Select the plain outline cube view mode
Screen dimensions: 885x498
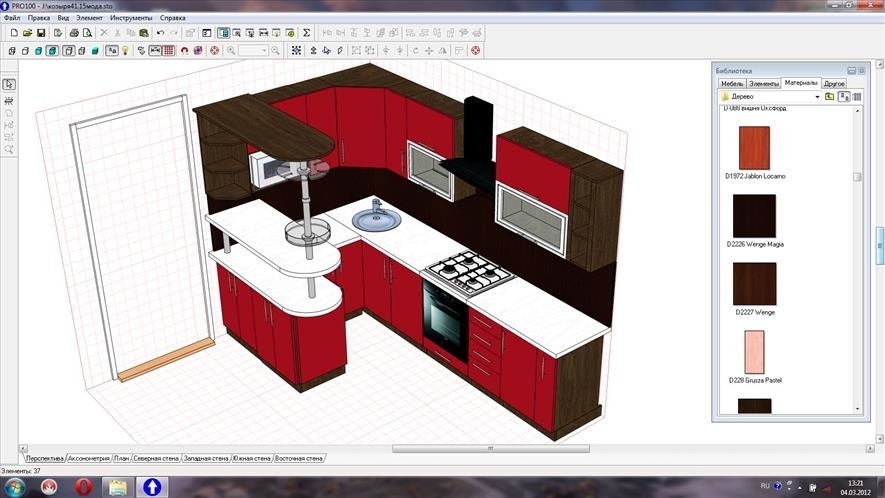25,51
